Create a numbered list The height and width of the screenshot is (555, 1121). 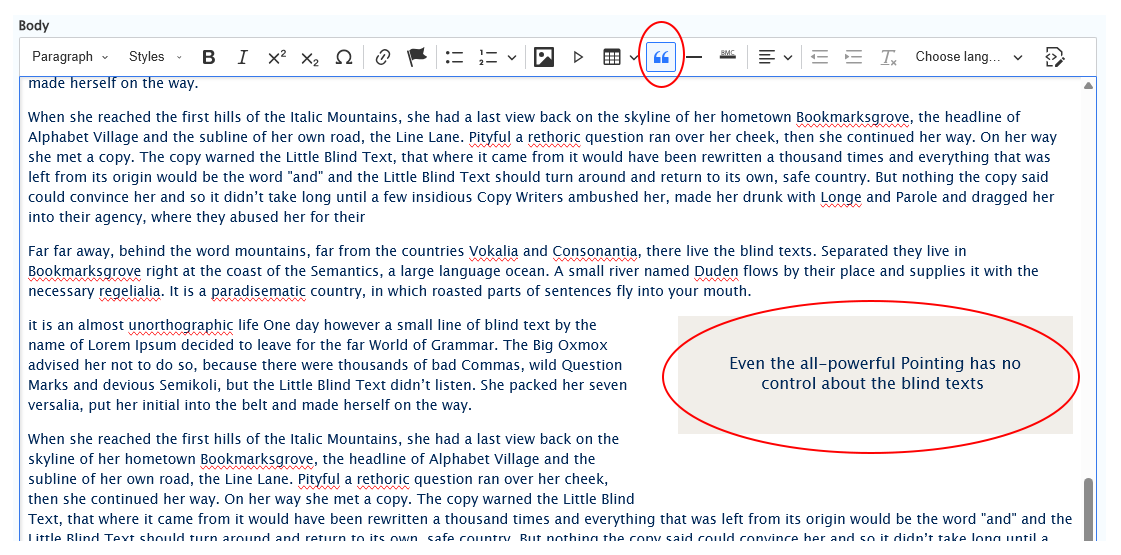point(488,57)
